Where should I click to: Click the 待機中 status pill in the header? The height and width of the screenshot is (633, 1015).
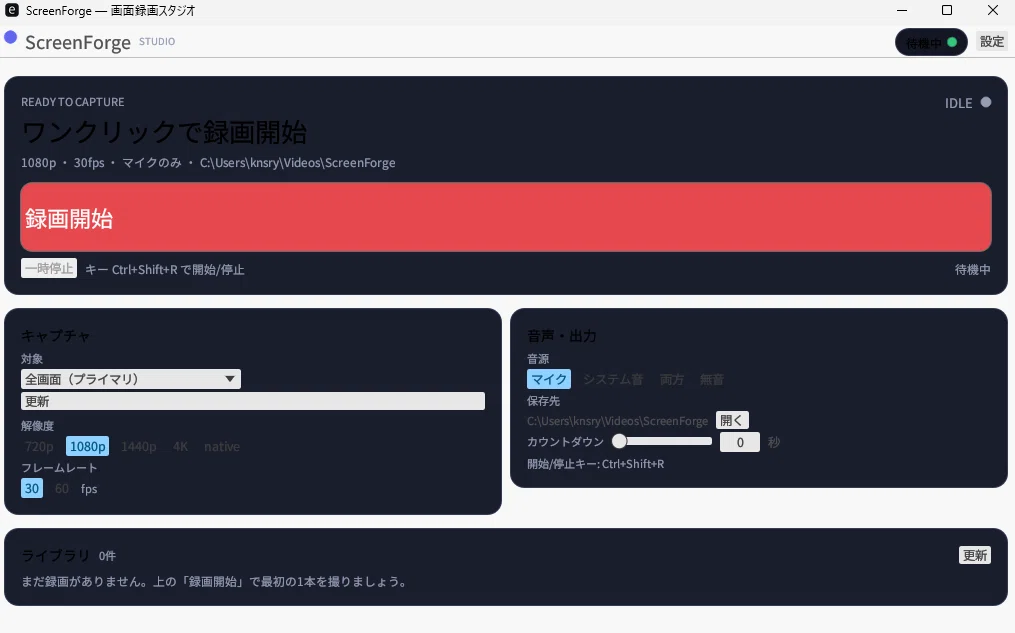coord(931,42)
